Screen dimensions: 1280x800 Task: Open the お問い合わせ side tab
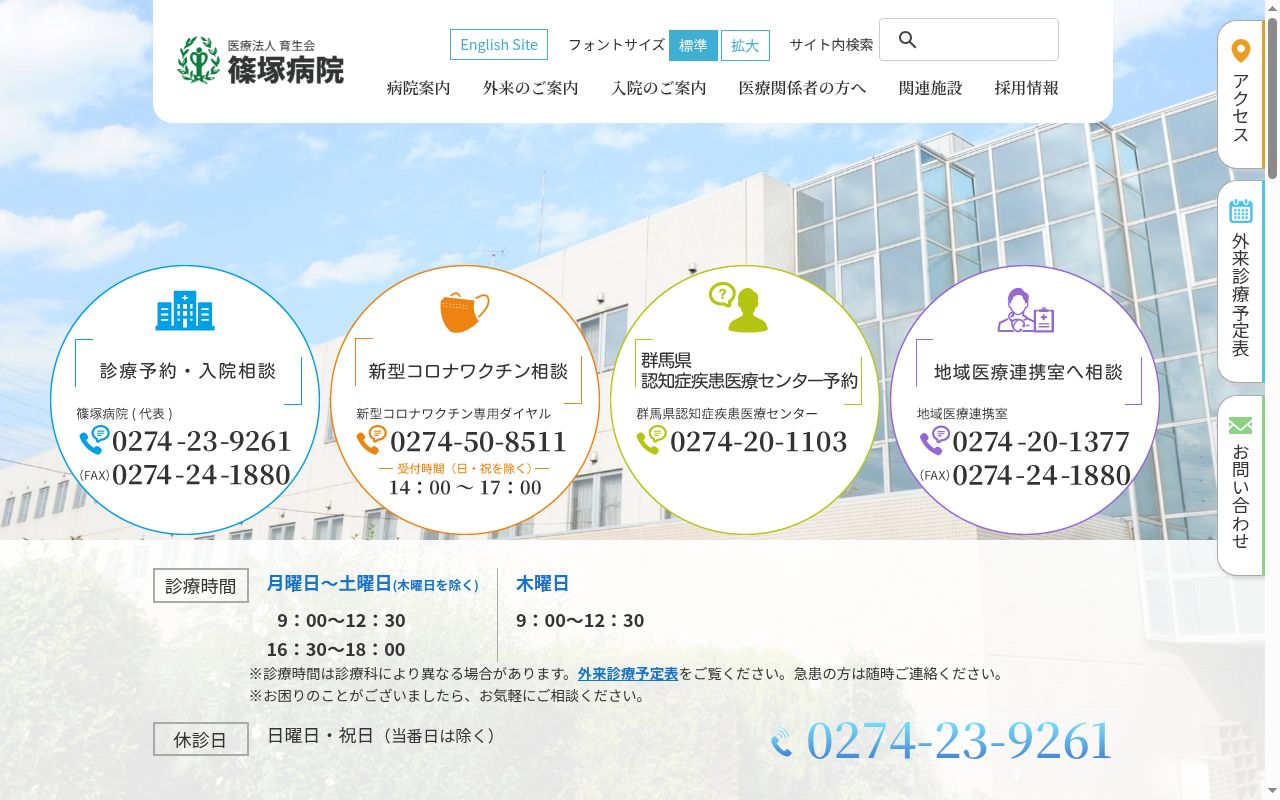[x=1240, y=485]
